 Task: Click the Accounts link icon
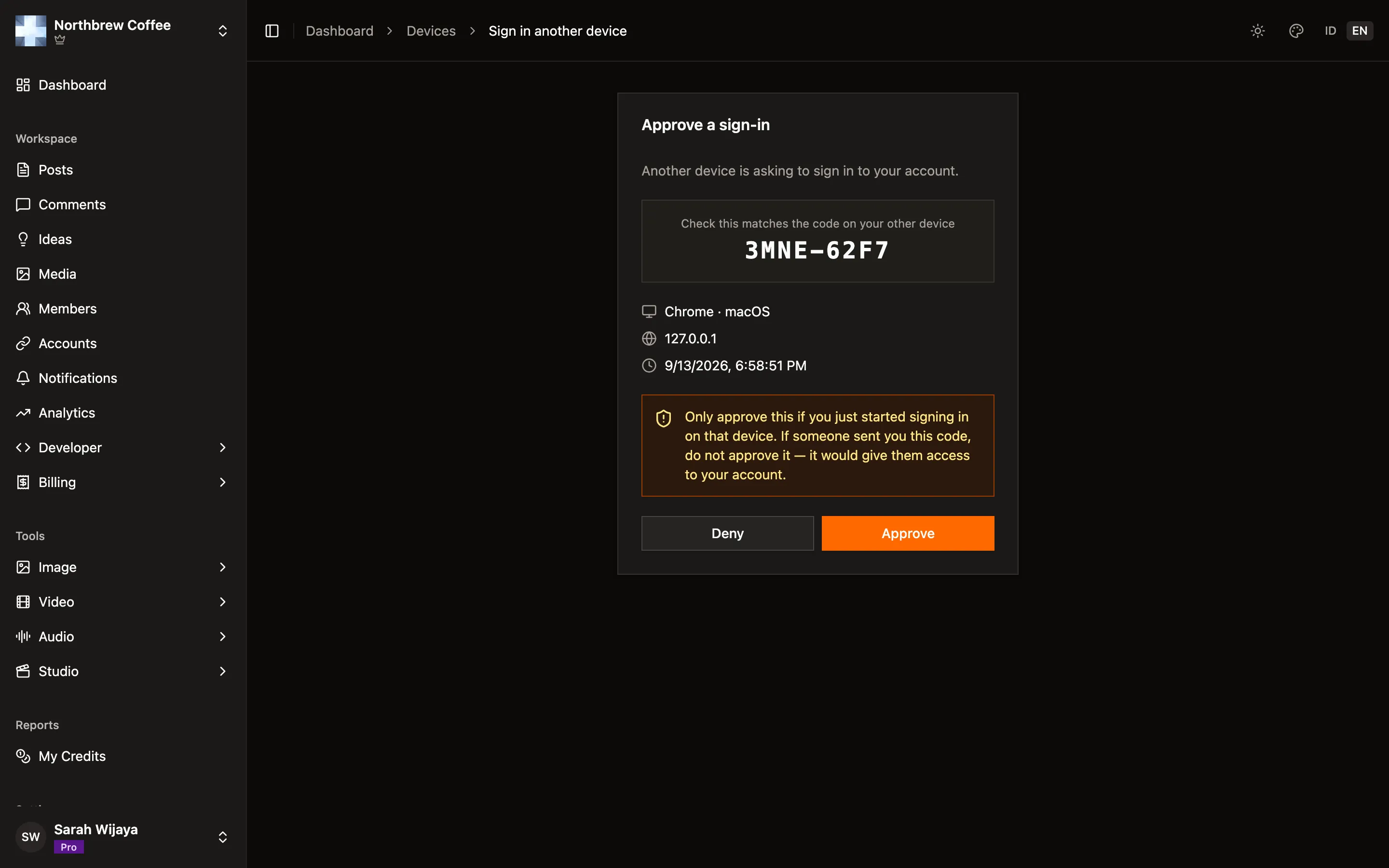23,343
